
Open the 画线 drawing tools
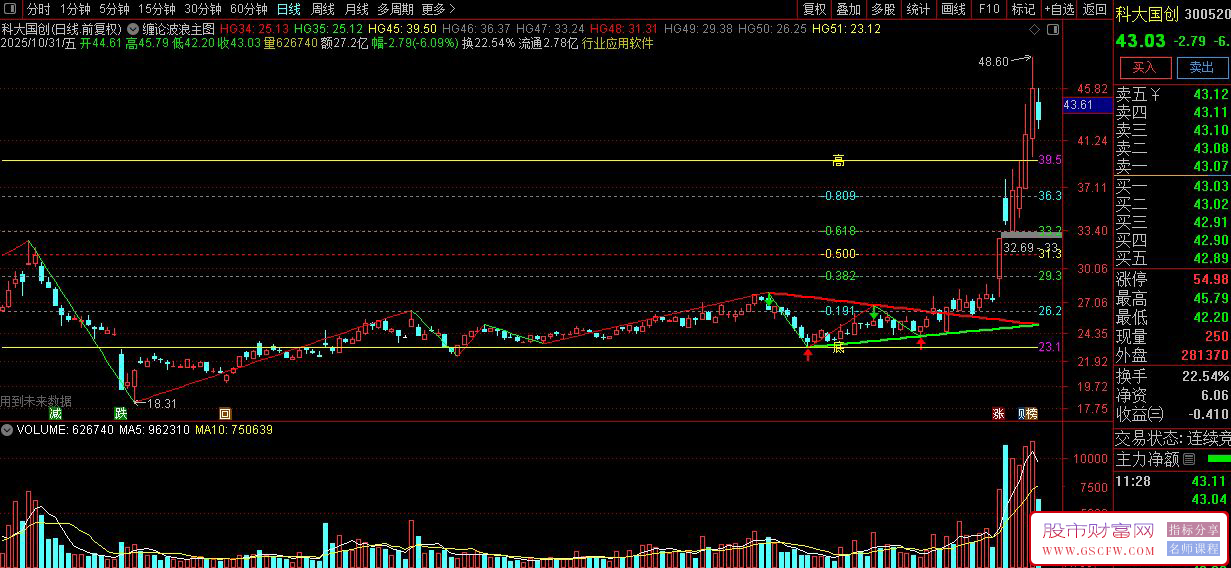point(954,9)
